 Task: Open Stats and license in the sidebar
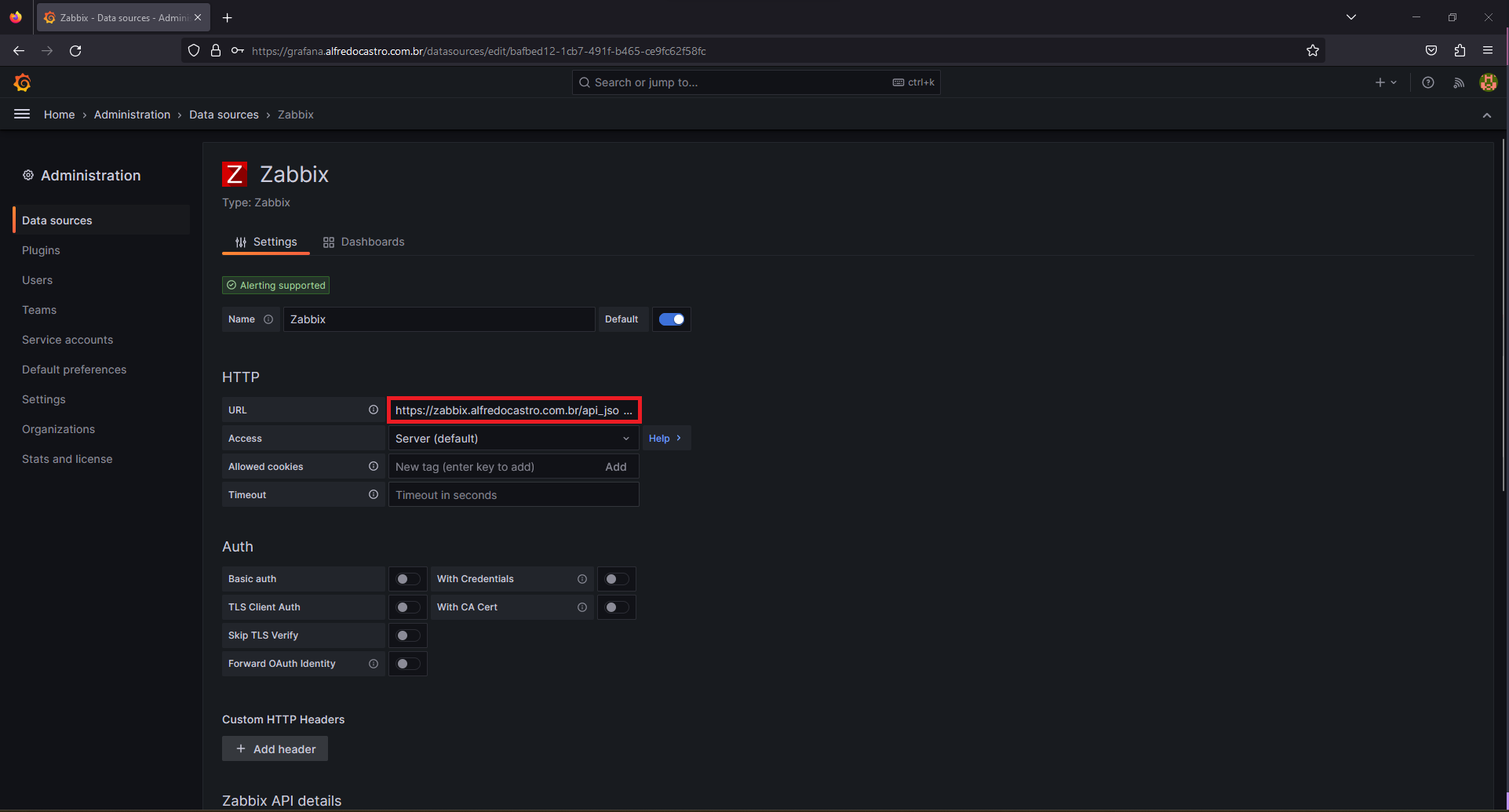[67, 459]
